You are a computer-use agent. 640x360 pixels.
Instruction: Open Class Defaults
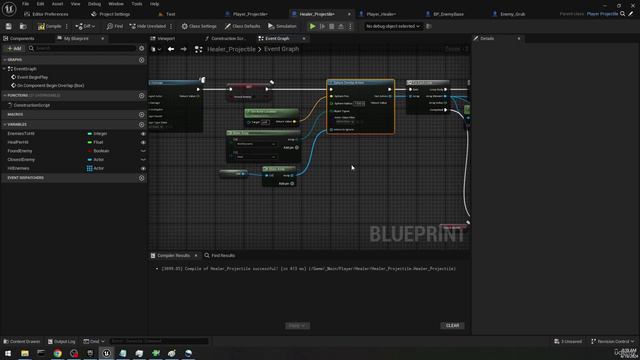coord(242,26)
